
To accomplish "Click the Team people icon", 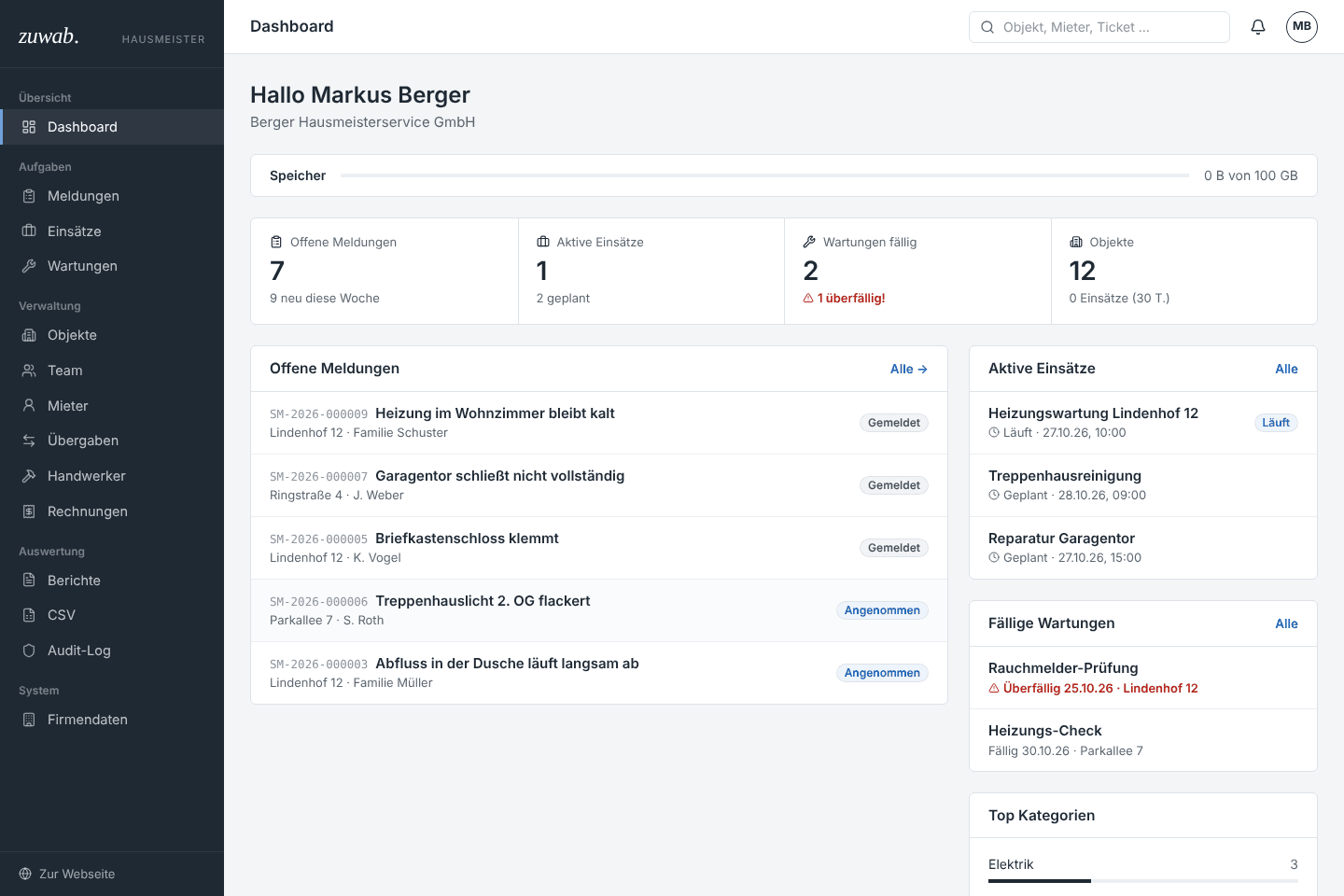I will 29,371.
